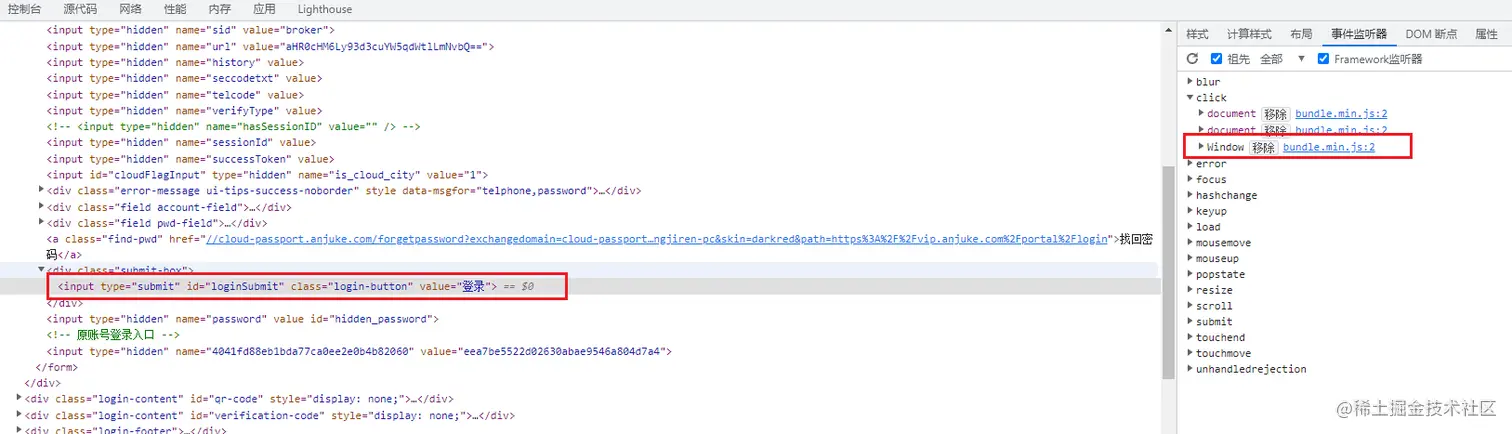Expand the touchmove event listeners

(x=1190, y=353)
